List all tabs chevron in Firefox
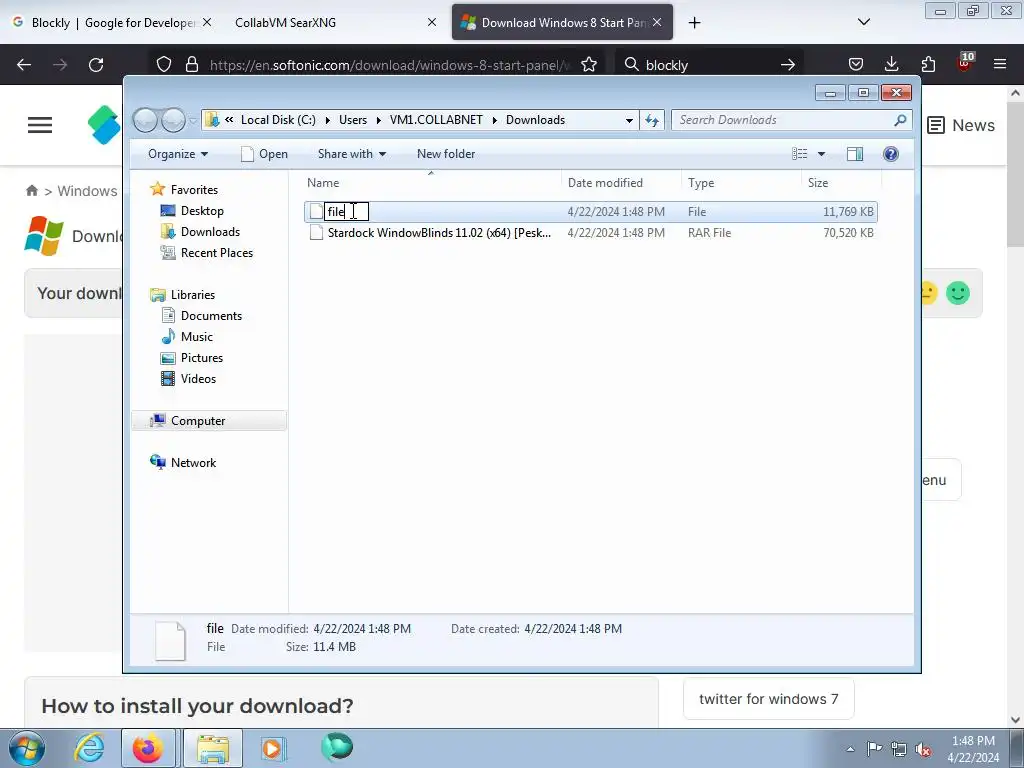1024x768 pixels. coord(863,22)
